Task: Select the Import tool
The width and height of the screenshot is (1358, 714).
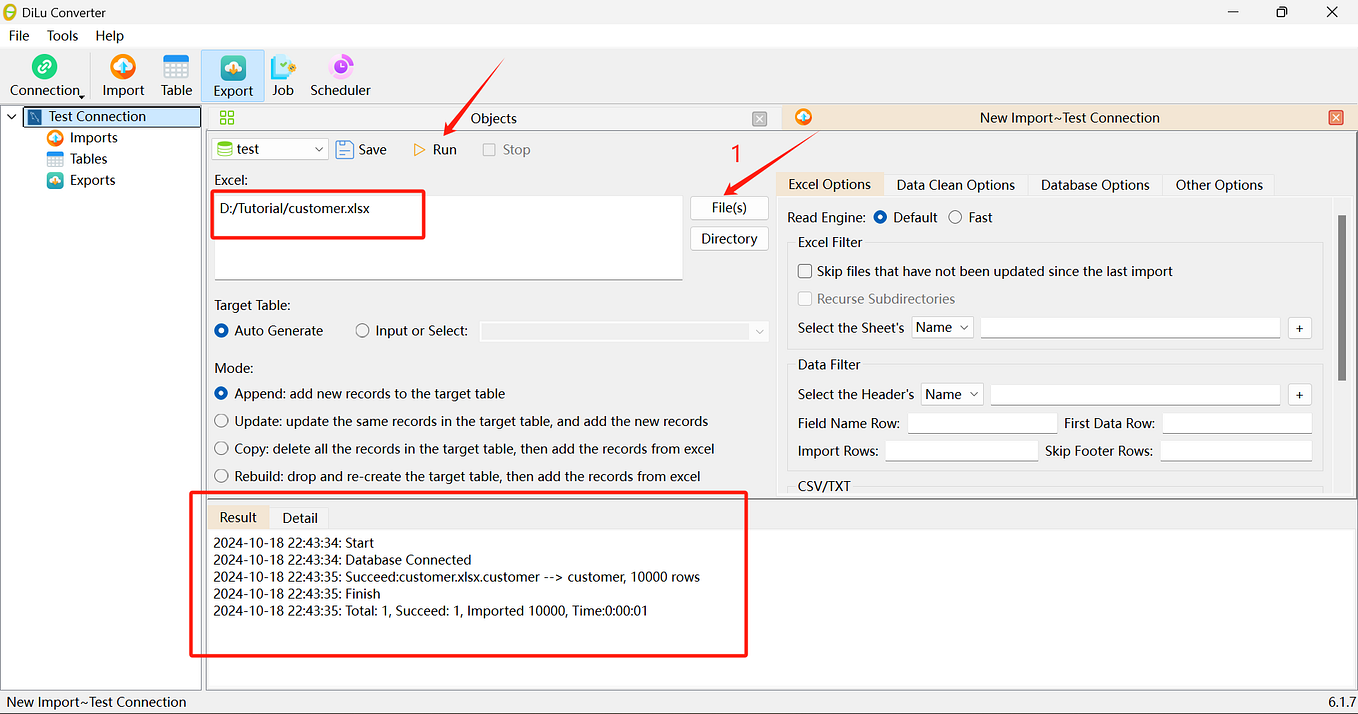Action: pyautogui.click(x=122, y=75)
